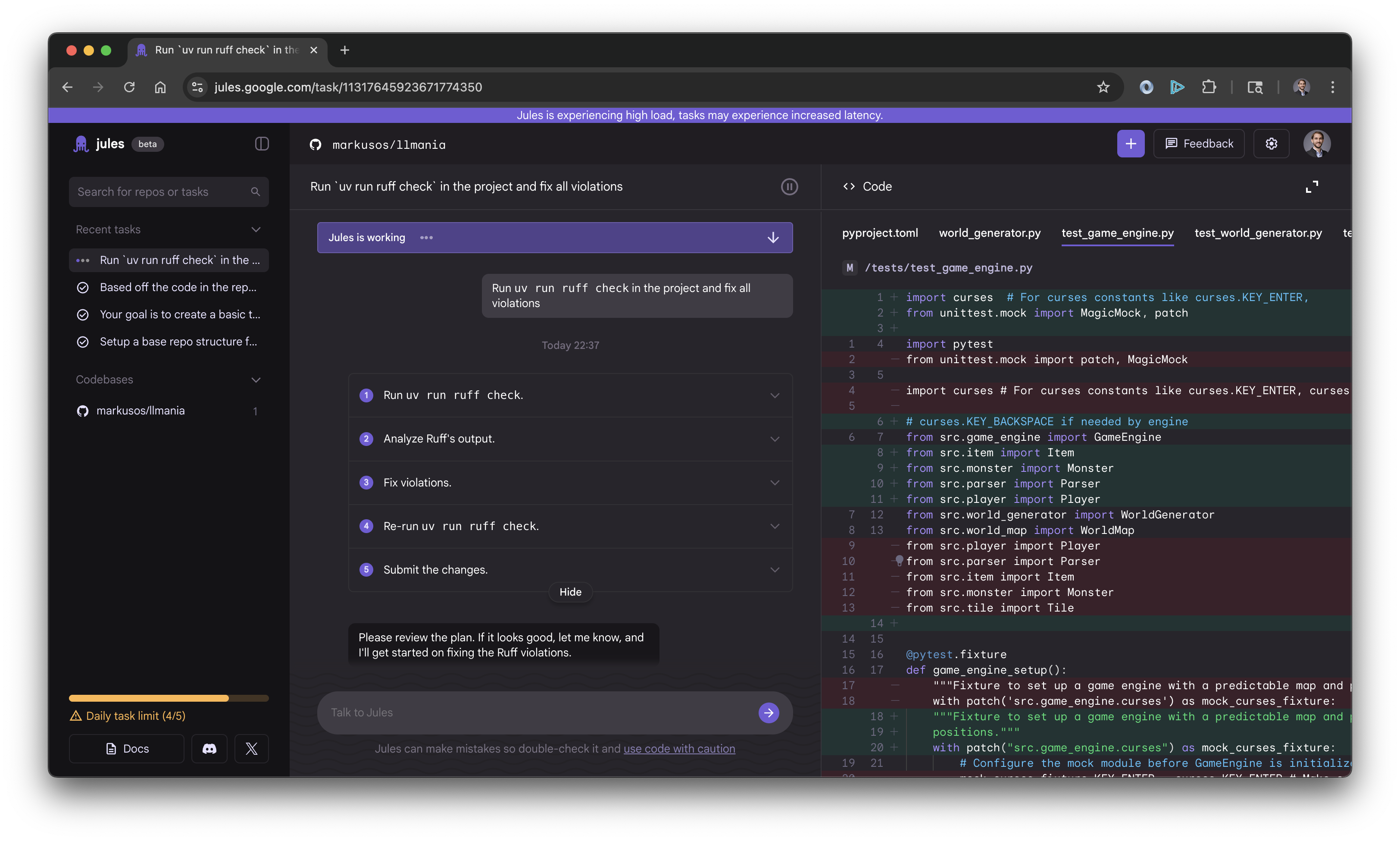Open settings via gear icon
1400x841 pixels.
(1272, 144)
